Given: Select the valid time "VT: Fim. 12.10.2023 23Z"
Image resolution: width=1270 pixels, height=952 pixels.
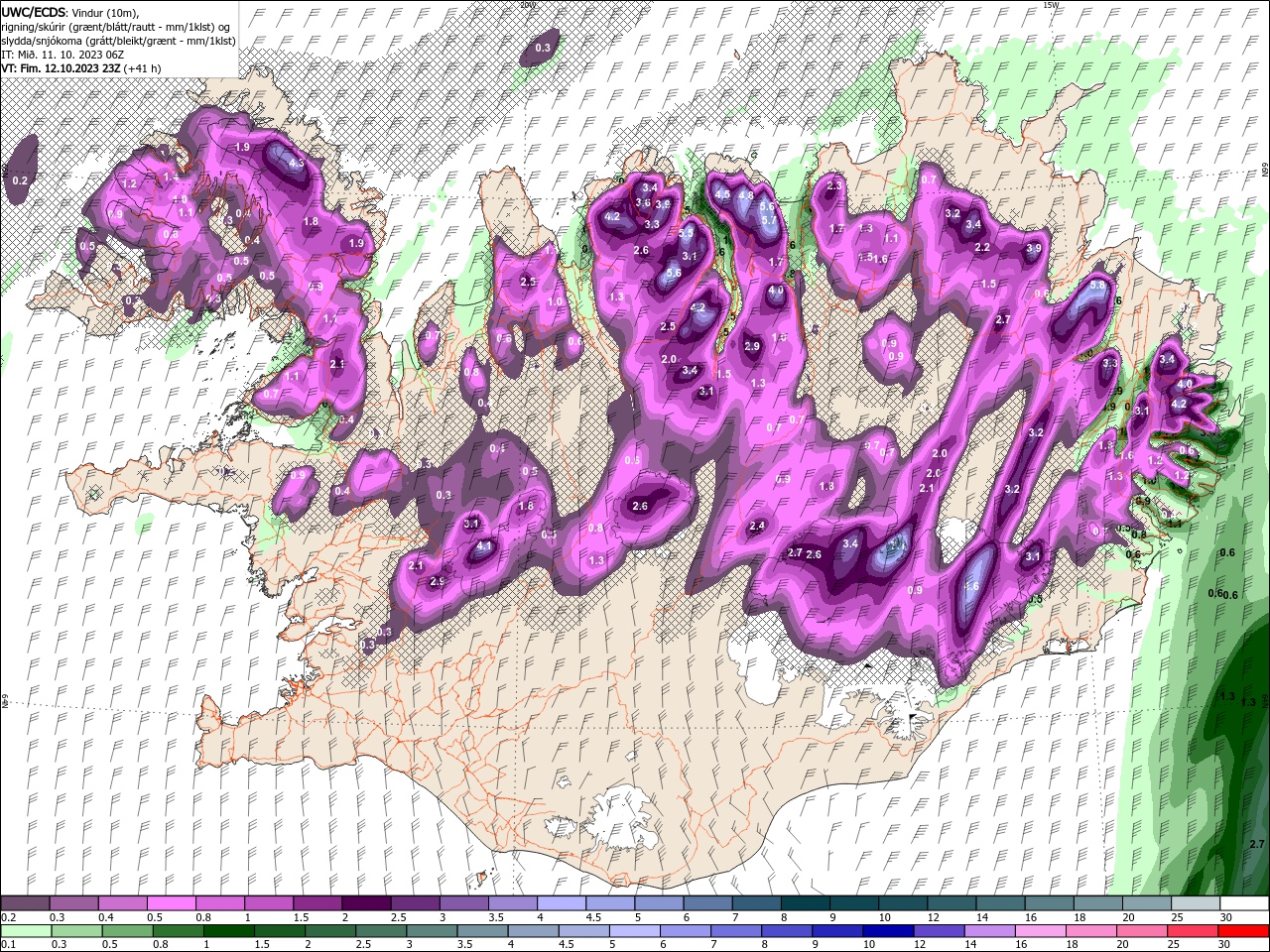Looking at the screenshot, I should point(62,68).
